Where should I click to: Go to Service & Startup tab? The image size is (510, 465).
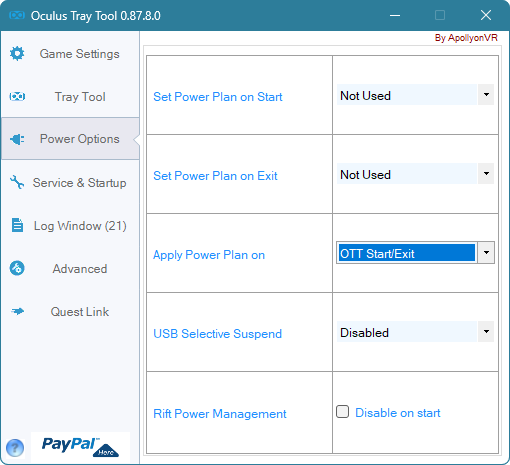click(x=70, y=183)
